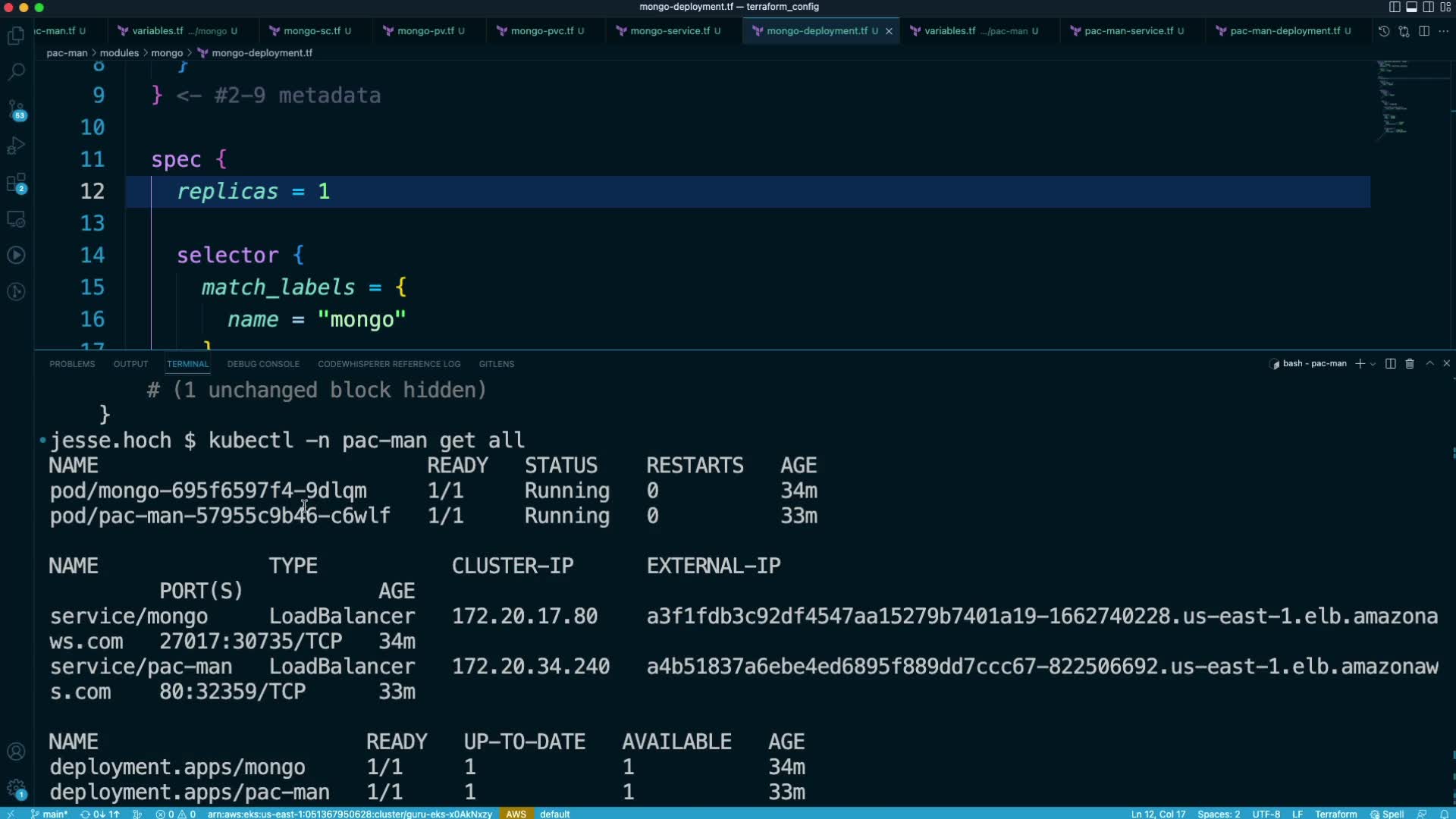Open editor More Actions ellipsis

(1444, 31)
